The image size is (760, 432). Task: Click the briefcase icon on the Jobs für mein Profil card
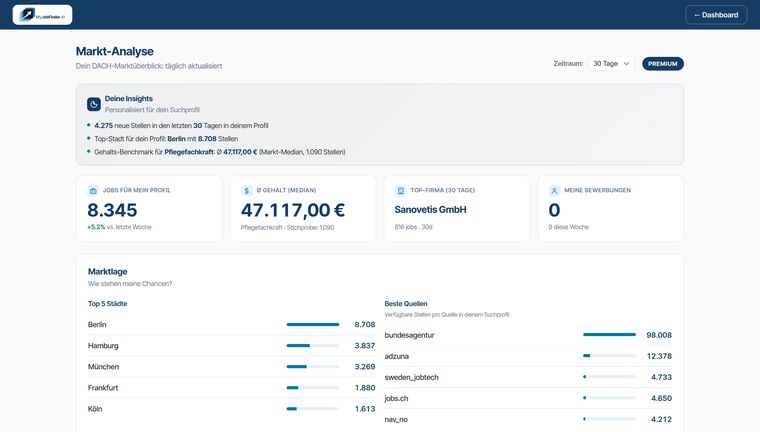point(93,191)
